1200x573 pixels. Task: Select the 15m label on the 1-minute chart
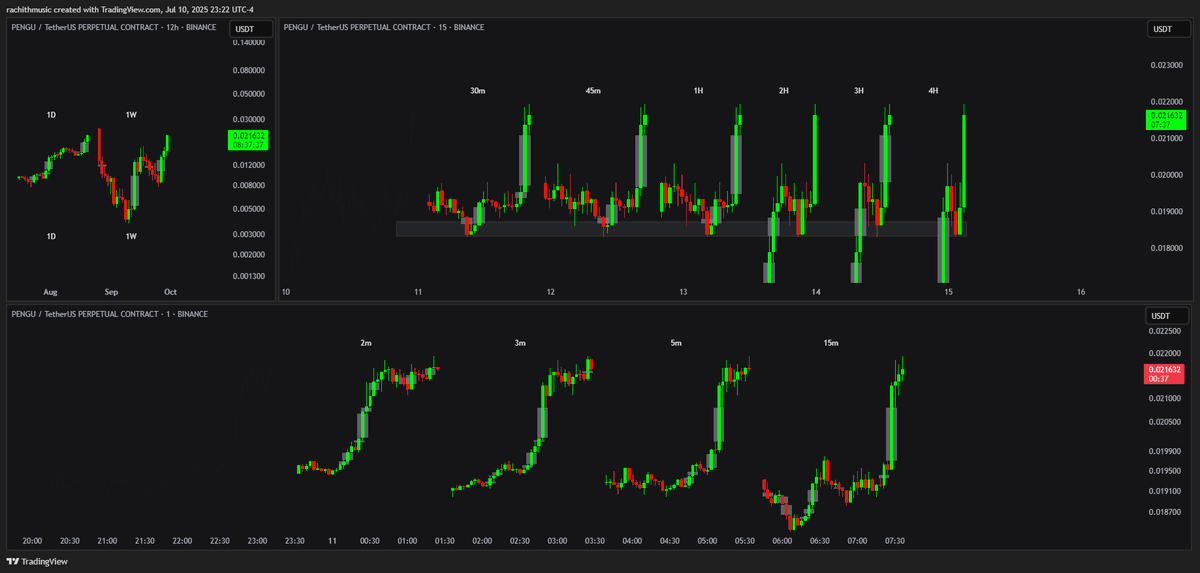pos(831,343)
